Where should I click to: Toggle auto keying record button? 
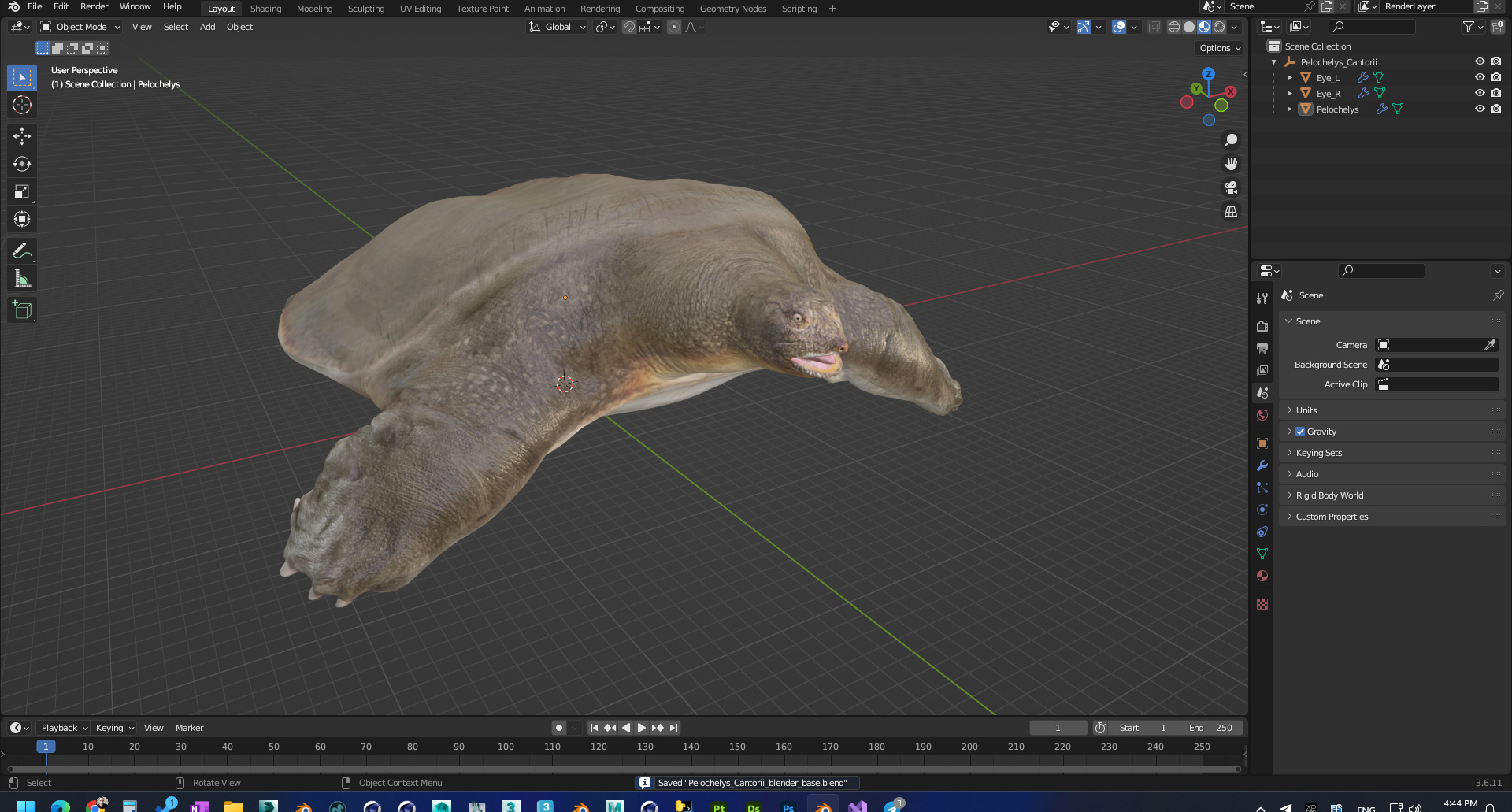click(558, 728)
